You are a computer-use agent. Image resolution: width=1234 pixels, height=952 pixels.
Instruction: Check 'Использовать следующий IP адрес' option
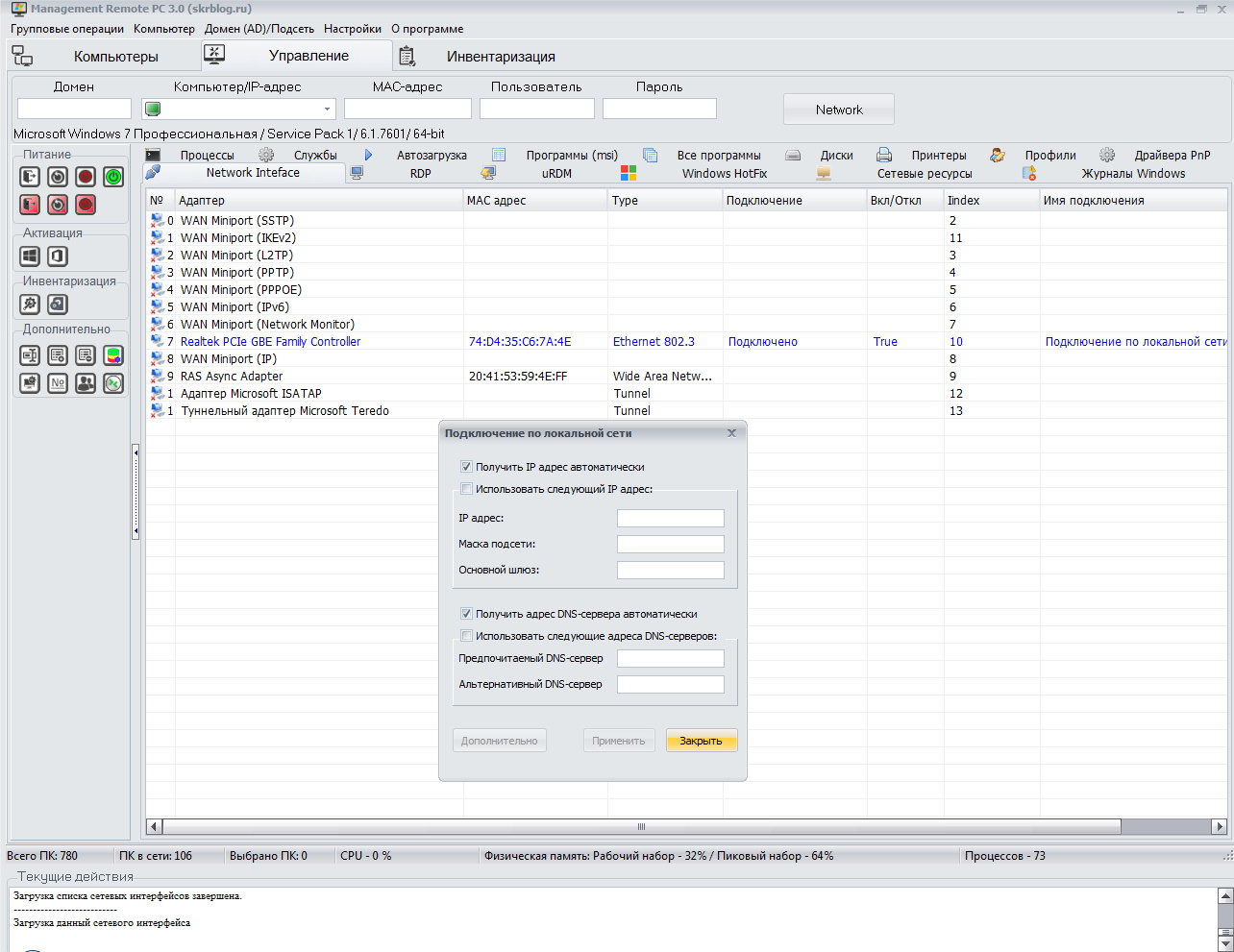tap(466, 489)
